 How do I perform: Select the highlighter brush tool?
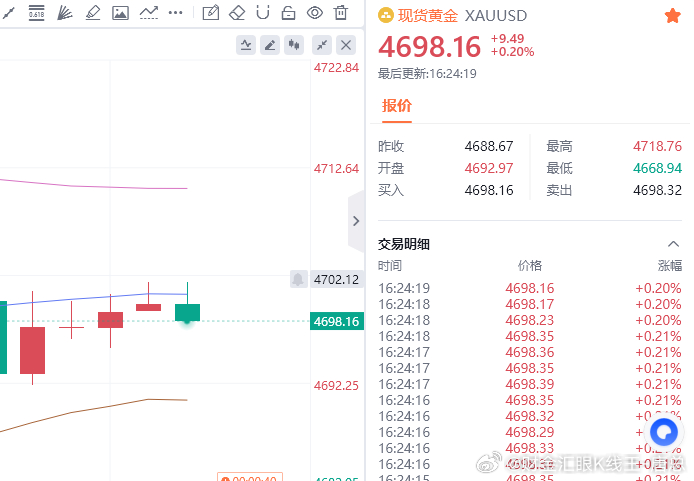pos(93,13)
